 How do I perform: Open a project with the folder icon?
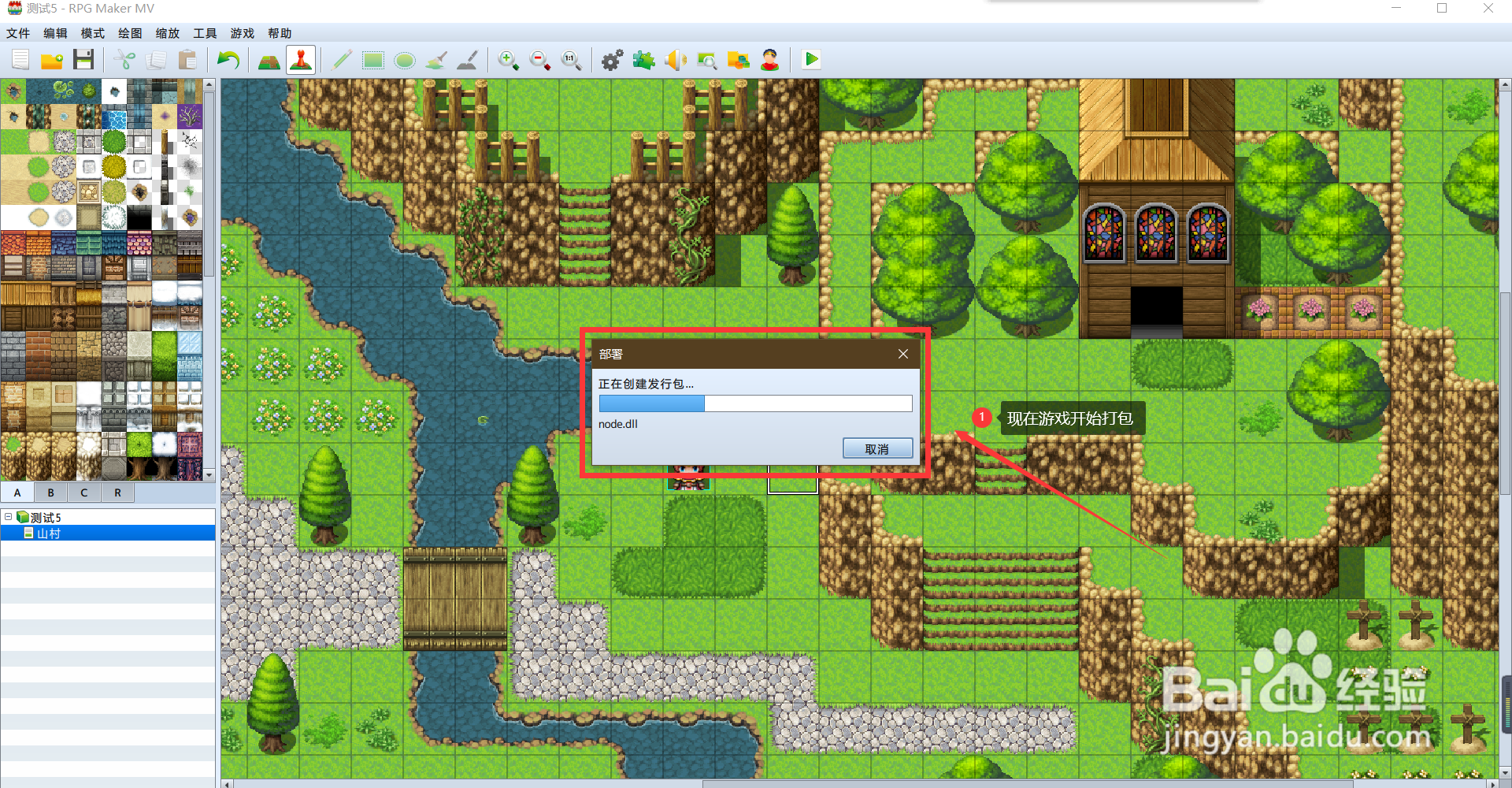pos(52,60)
